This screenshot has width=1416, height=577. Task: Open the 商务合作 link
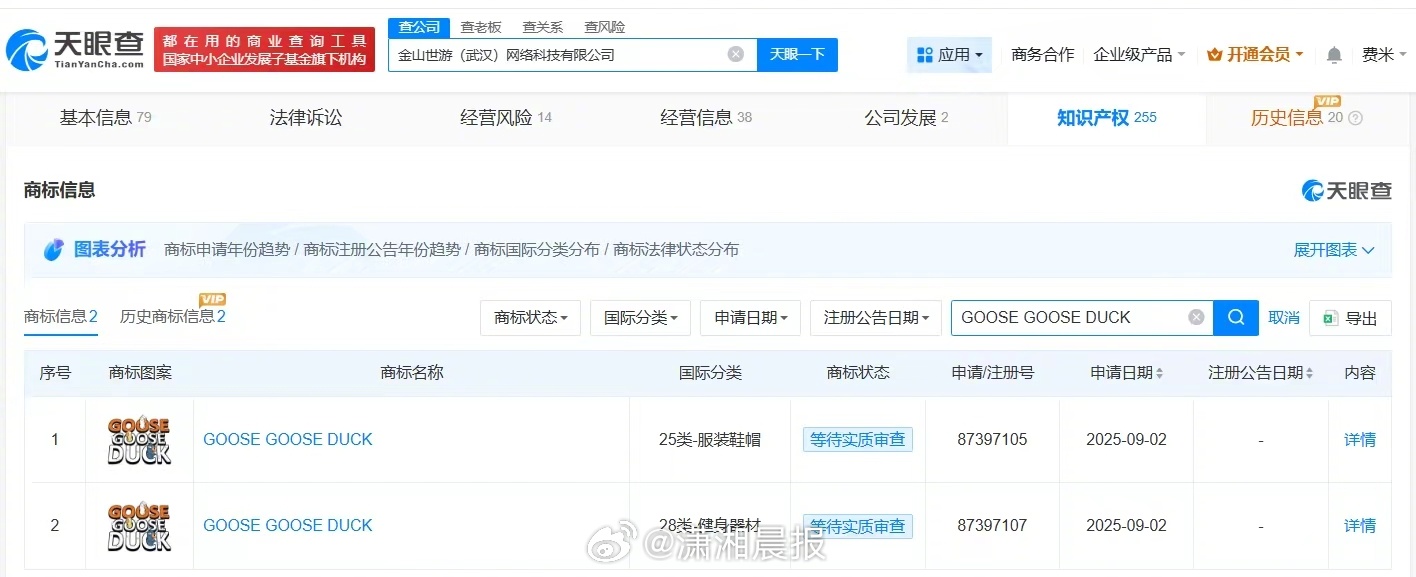pos(1042,55)
